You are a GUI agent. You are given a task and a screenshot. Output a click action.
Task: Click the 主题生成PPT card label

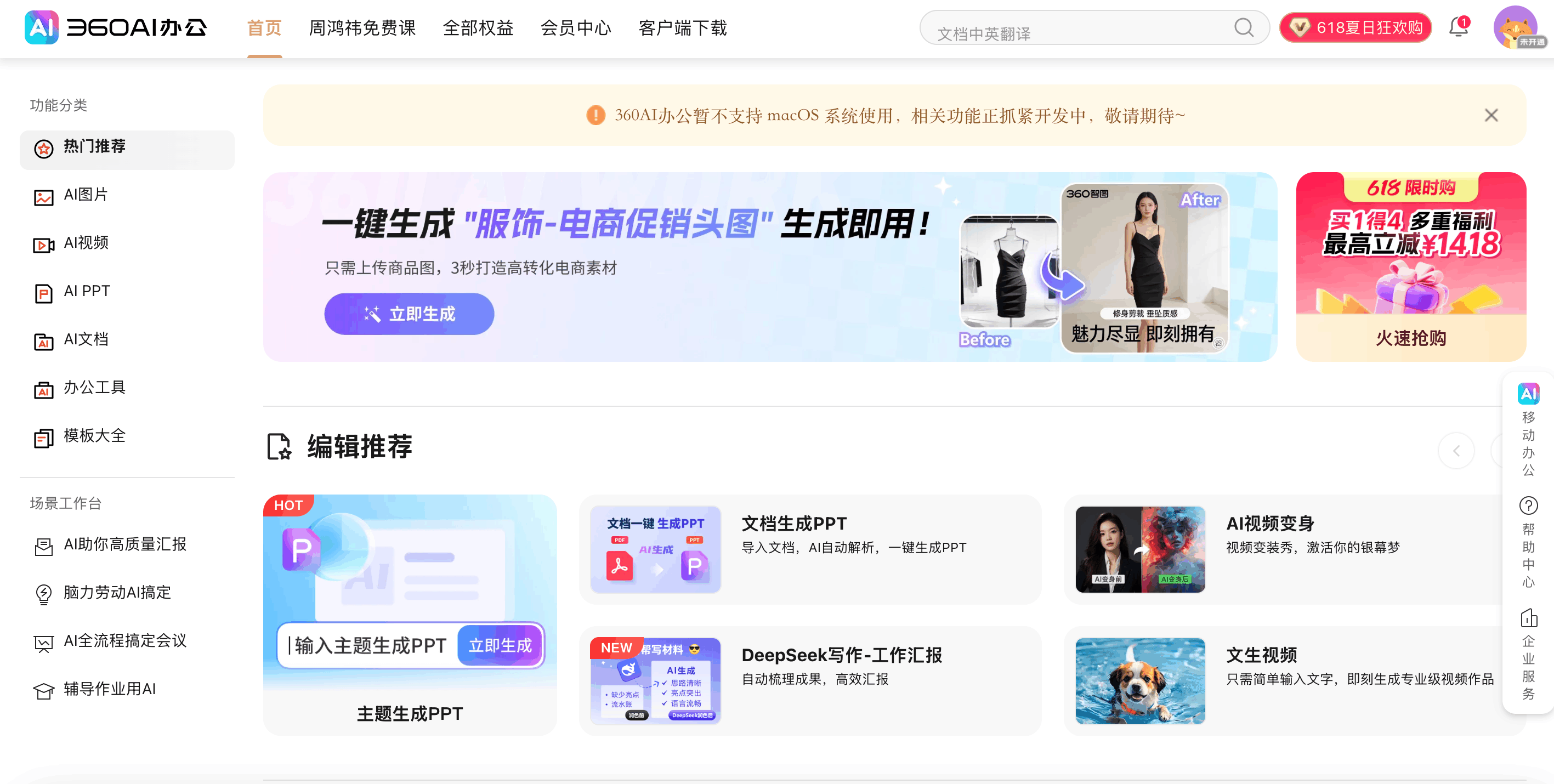[x=410, y=713]
